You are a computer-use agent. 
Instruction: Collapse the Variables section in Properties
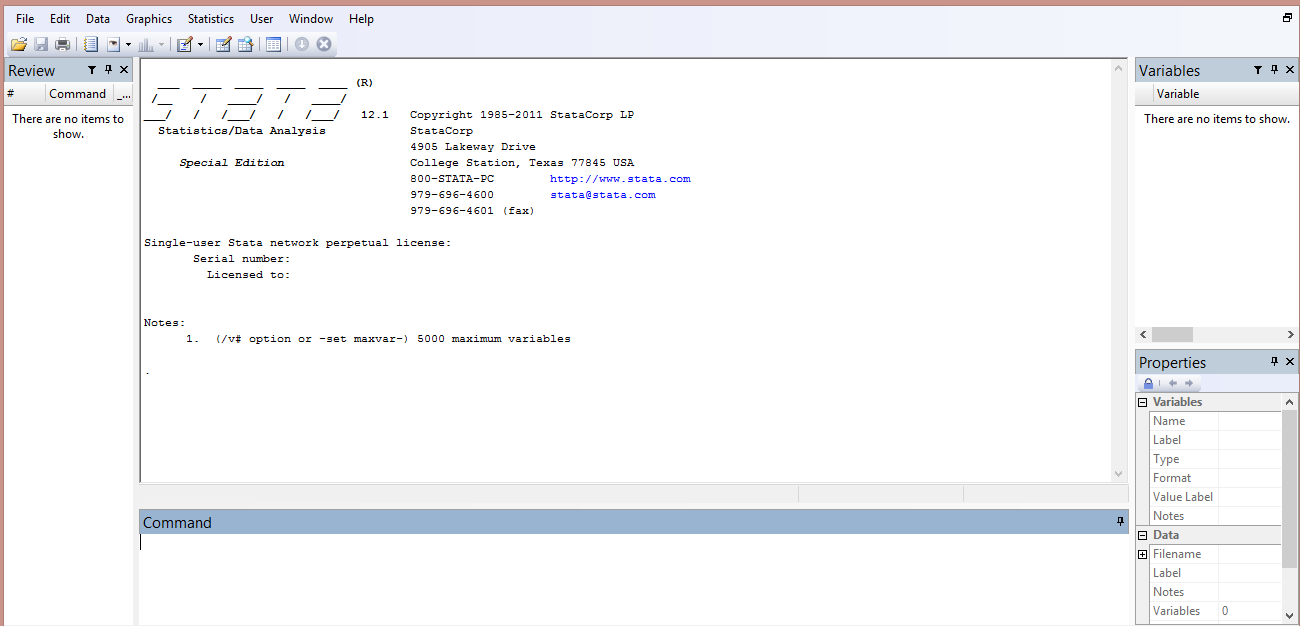[1142, 402]
